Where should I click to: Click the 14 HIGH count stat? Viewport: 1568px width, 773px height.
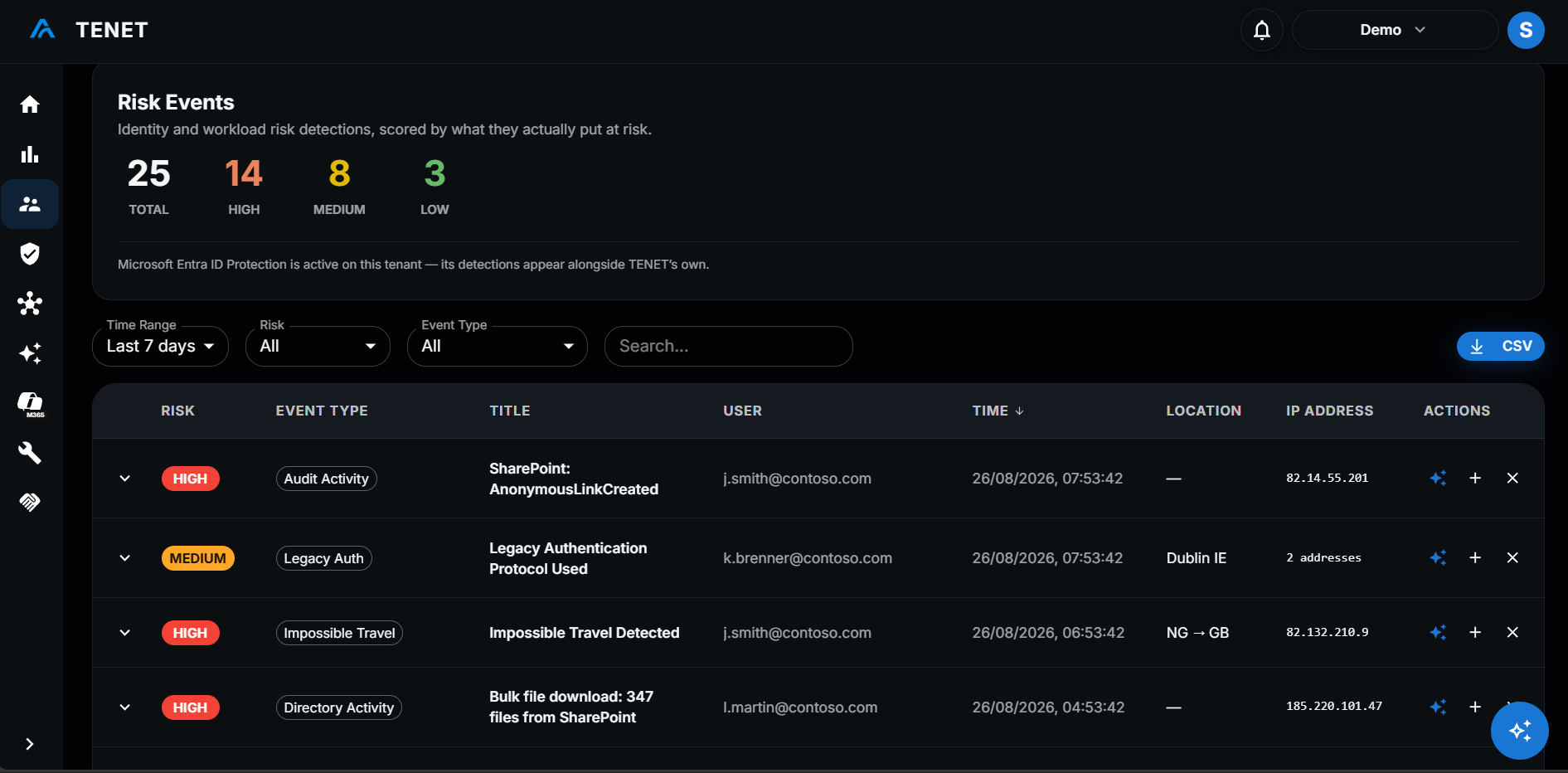244,187
